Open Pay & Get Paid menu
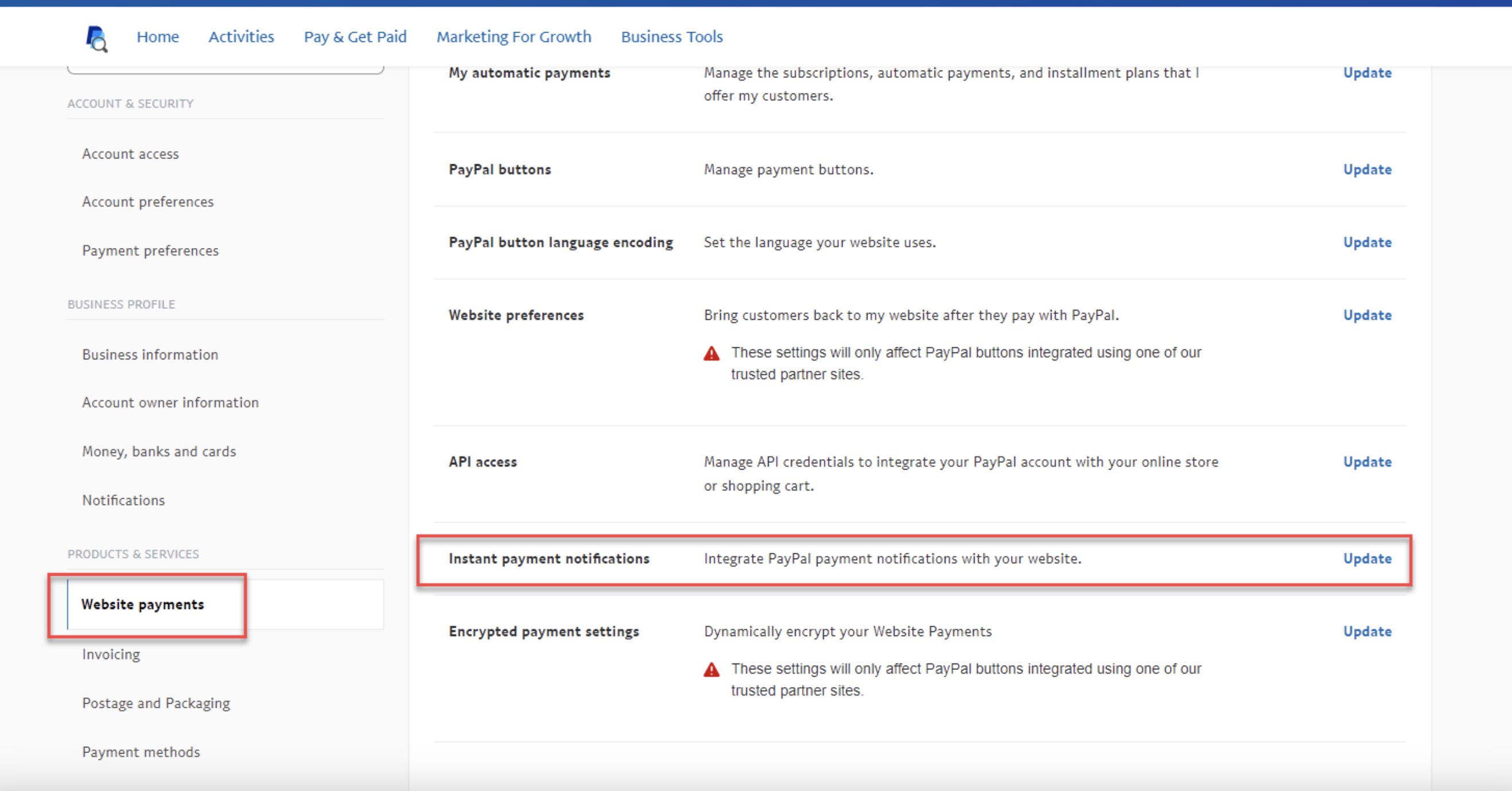Screen dimensions: 1512x791 click(355, 37)
